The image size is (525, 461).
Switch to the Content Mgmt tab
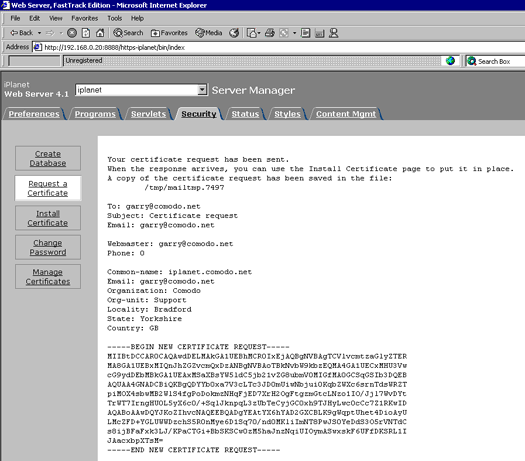pyautogui.click(x=346, y=114)
